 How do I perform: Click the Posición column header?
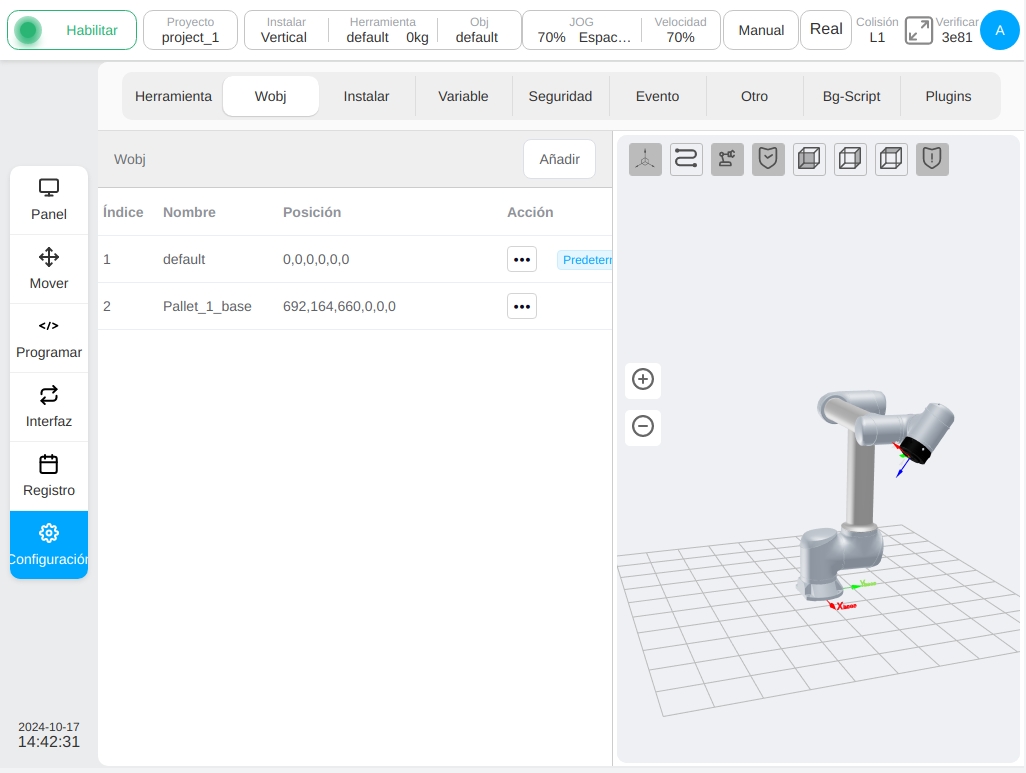pos(312,212)
